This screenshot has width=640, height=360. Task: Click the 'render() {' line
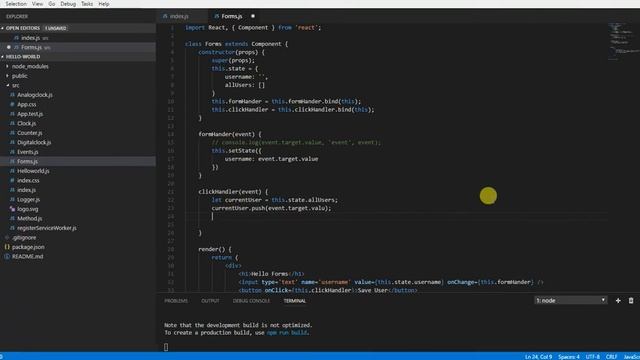click(x=215, y=249)
